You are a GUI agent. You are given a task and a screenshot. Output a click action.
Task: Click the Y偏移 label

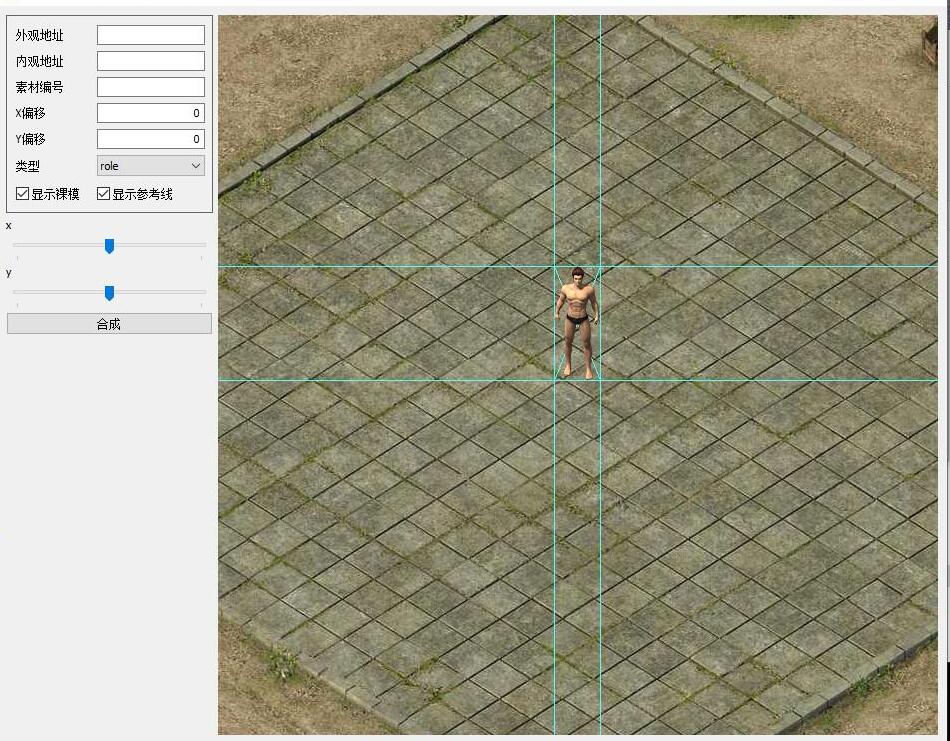coord(31,140)
